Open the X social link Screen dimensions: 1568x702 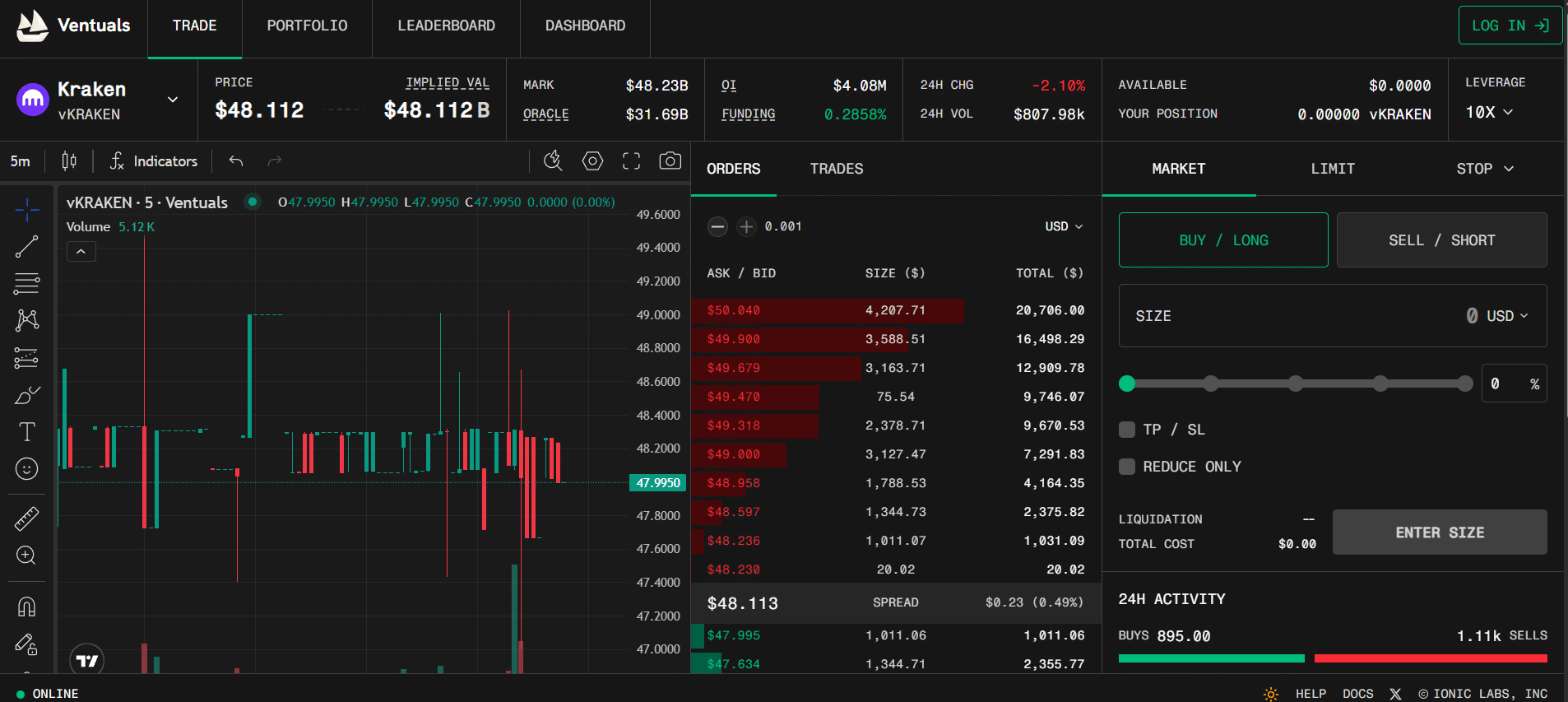1395,694
